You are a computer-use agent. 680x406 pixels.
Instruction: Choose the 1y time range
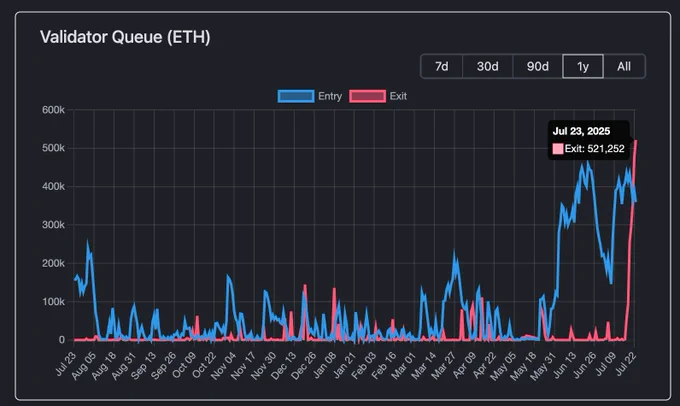[583, 66]
